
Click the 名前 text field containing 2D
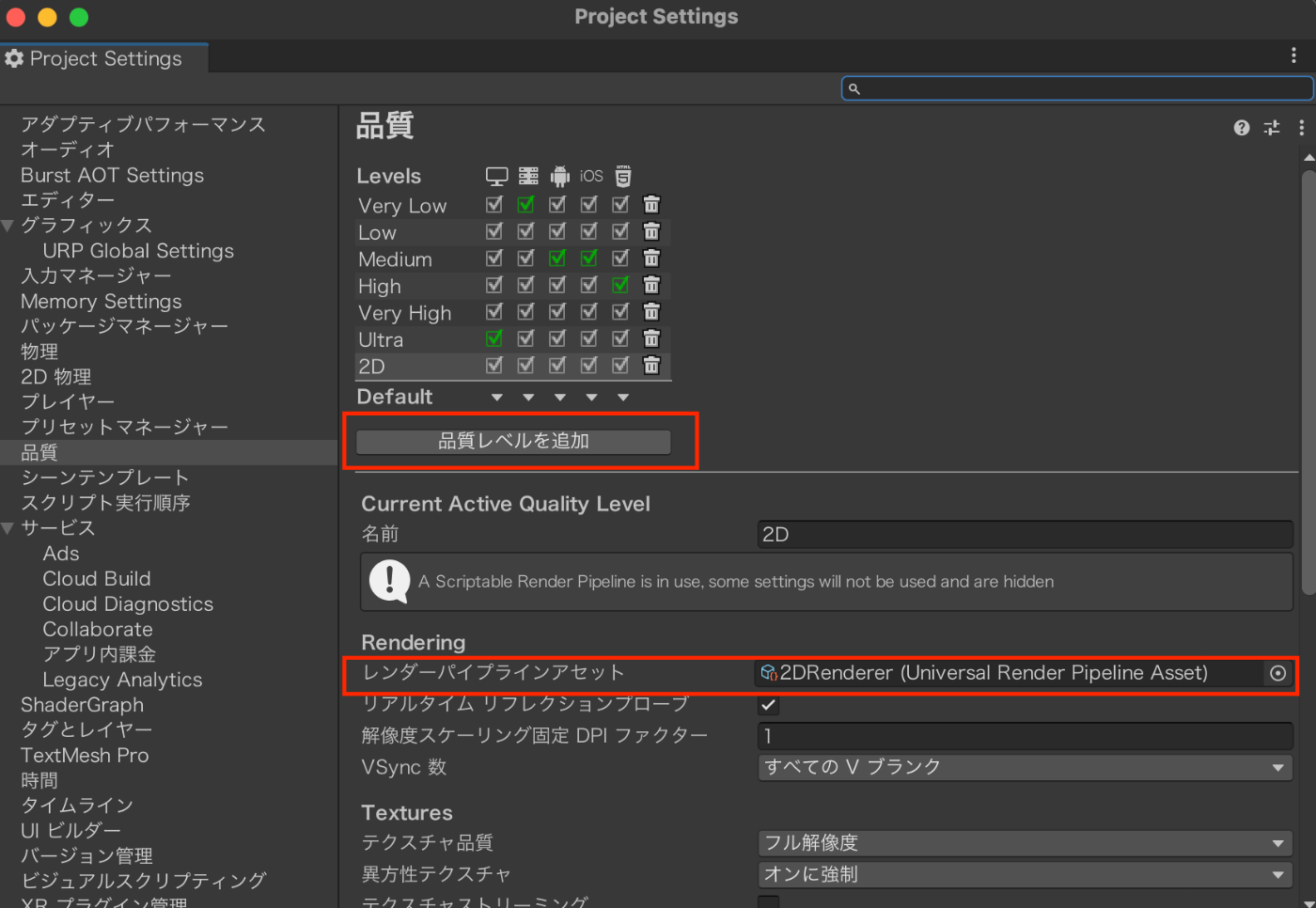point(1025,535)
